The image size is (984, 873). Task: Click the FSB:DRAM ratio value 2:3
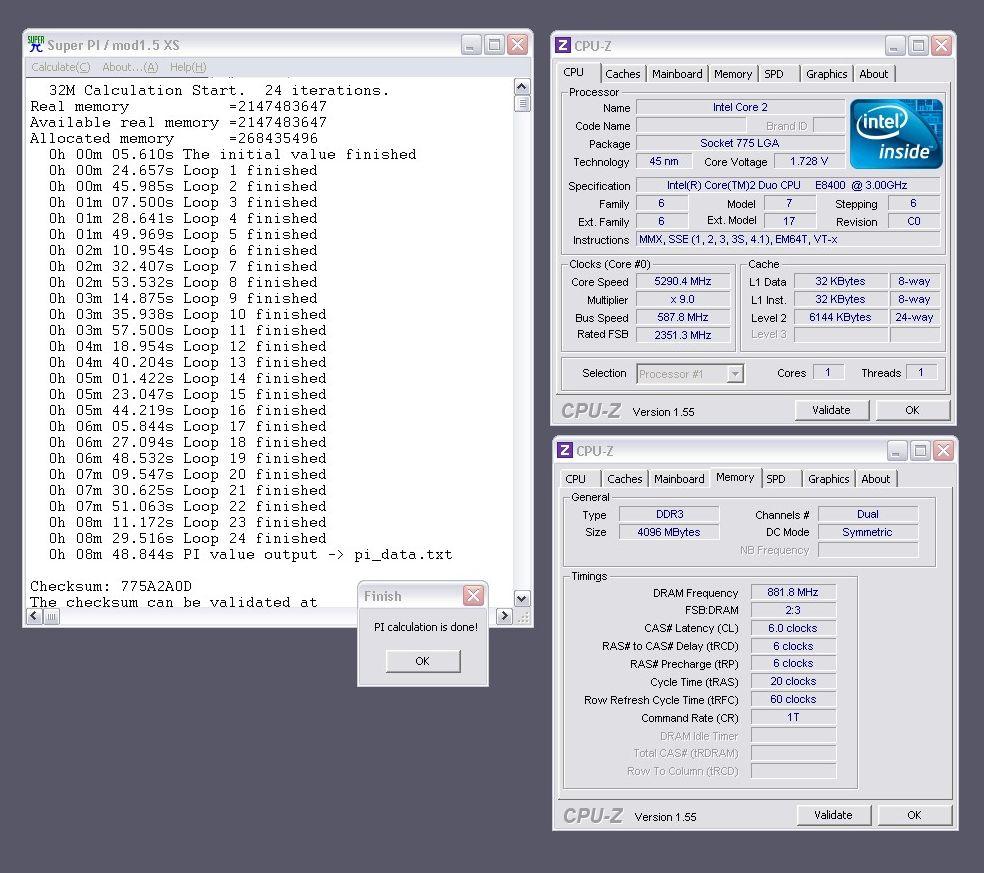point(793,610)
